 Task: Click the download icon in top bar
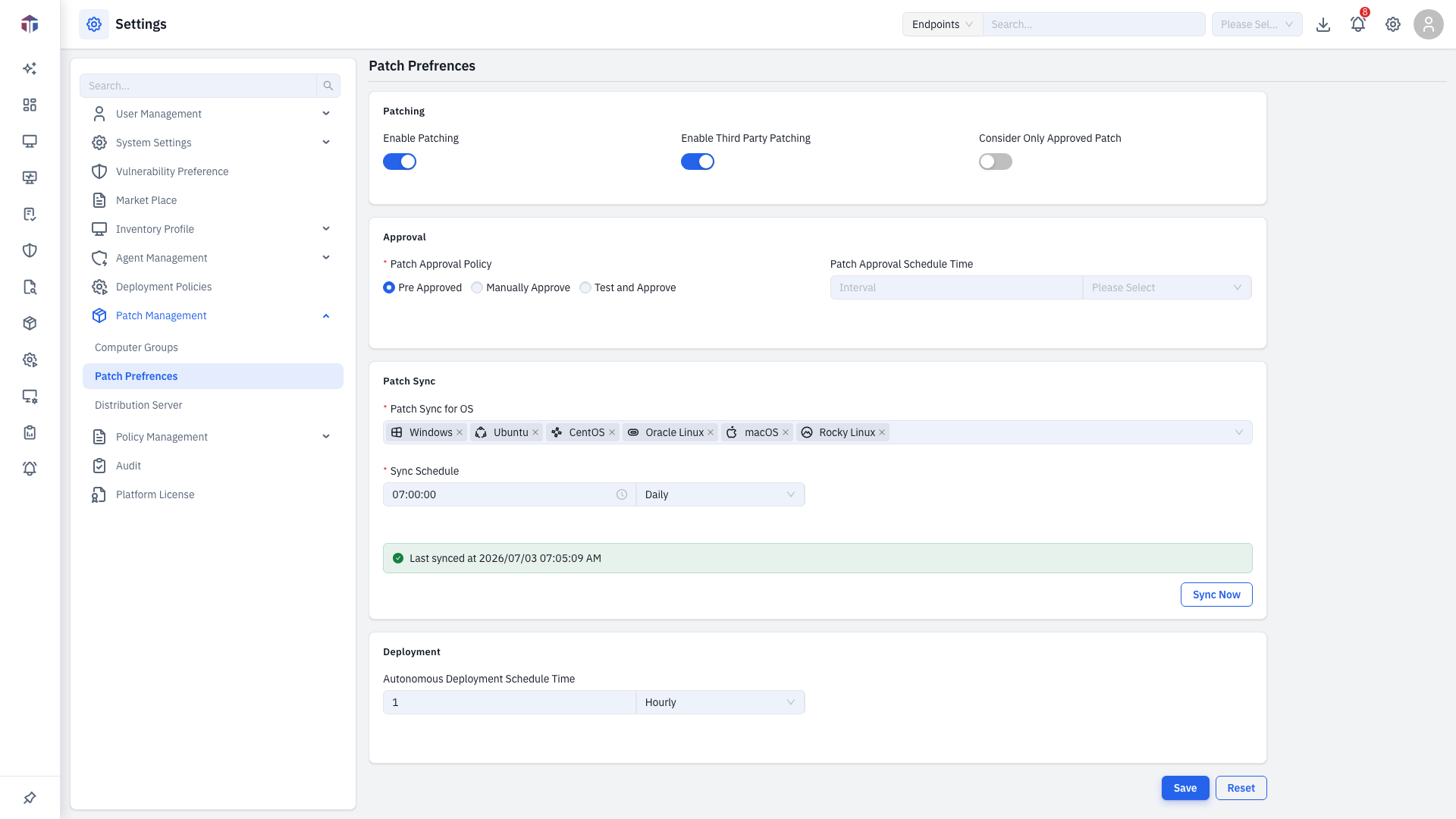[x=1323, y=24]
